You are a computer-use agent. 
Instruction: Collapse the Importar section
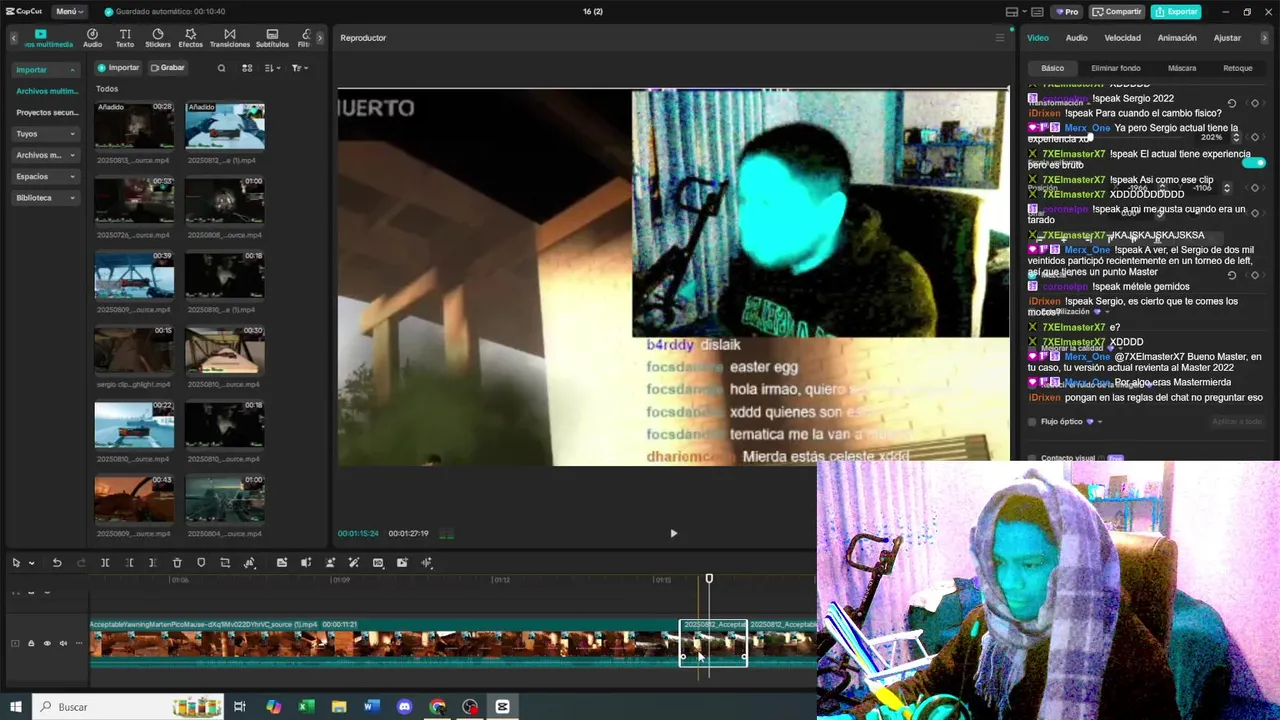[46, 70]
